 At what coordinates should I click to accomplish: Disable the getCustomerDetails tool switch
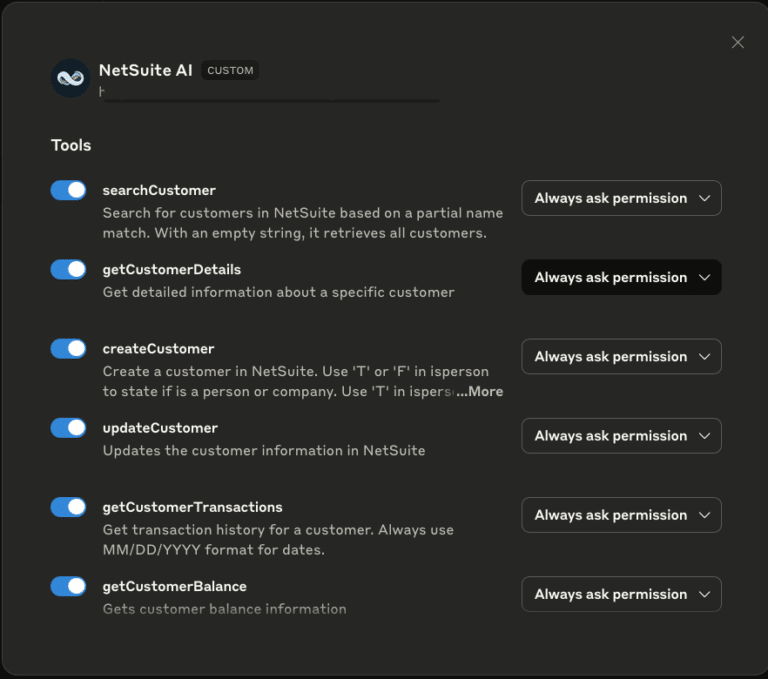point(69,269)
